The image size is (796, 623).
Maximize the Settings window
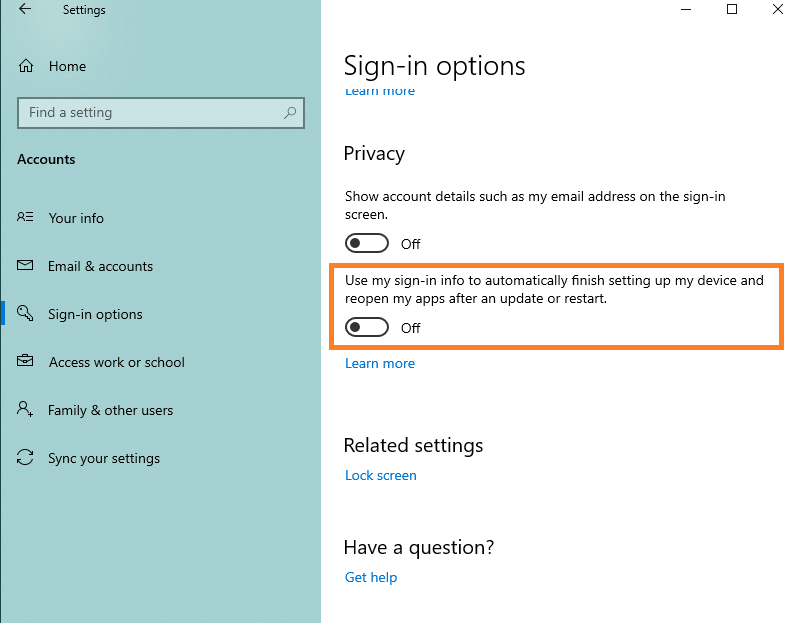pyautogui.click(x=732, y=10)
